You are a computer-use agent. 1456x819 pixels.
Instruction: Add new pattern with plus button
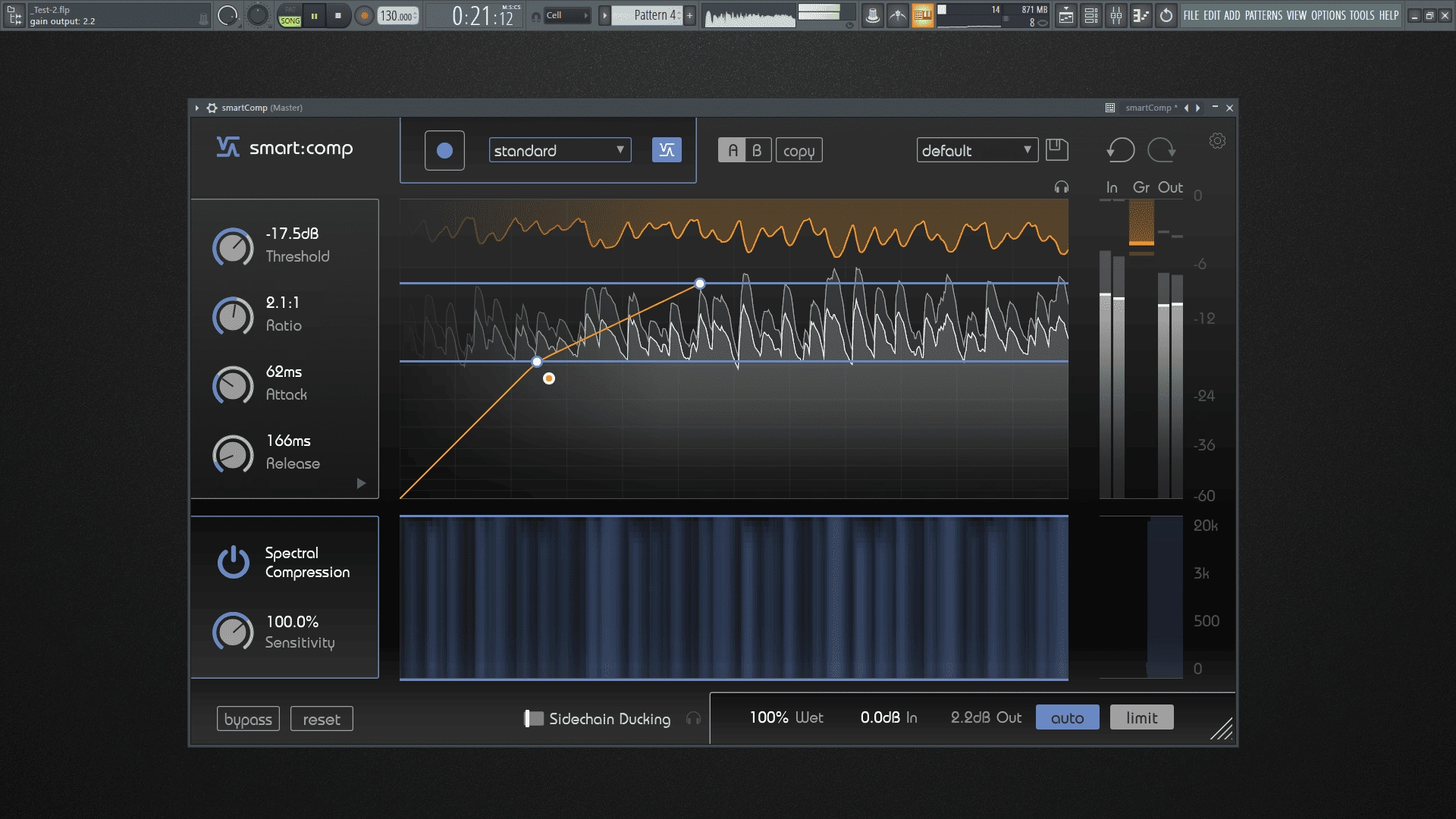[x=689, y=15]
